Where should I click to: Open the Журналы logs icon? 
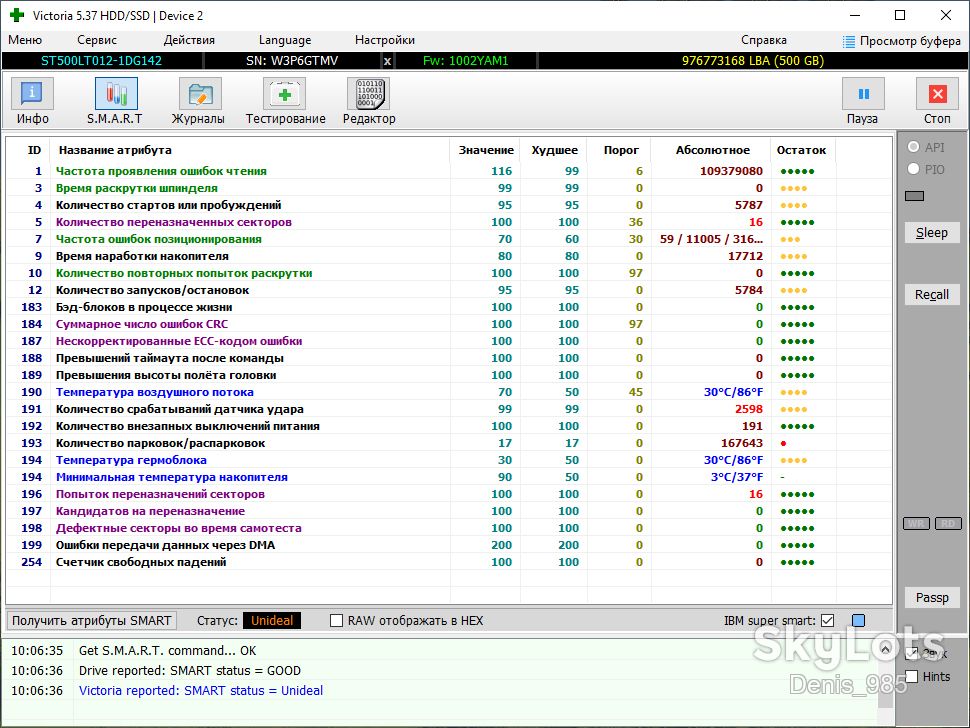coord(200,94)
